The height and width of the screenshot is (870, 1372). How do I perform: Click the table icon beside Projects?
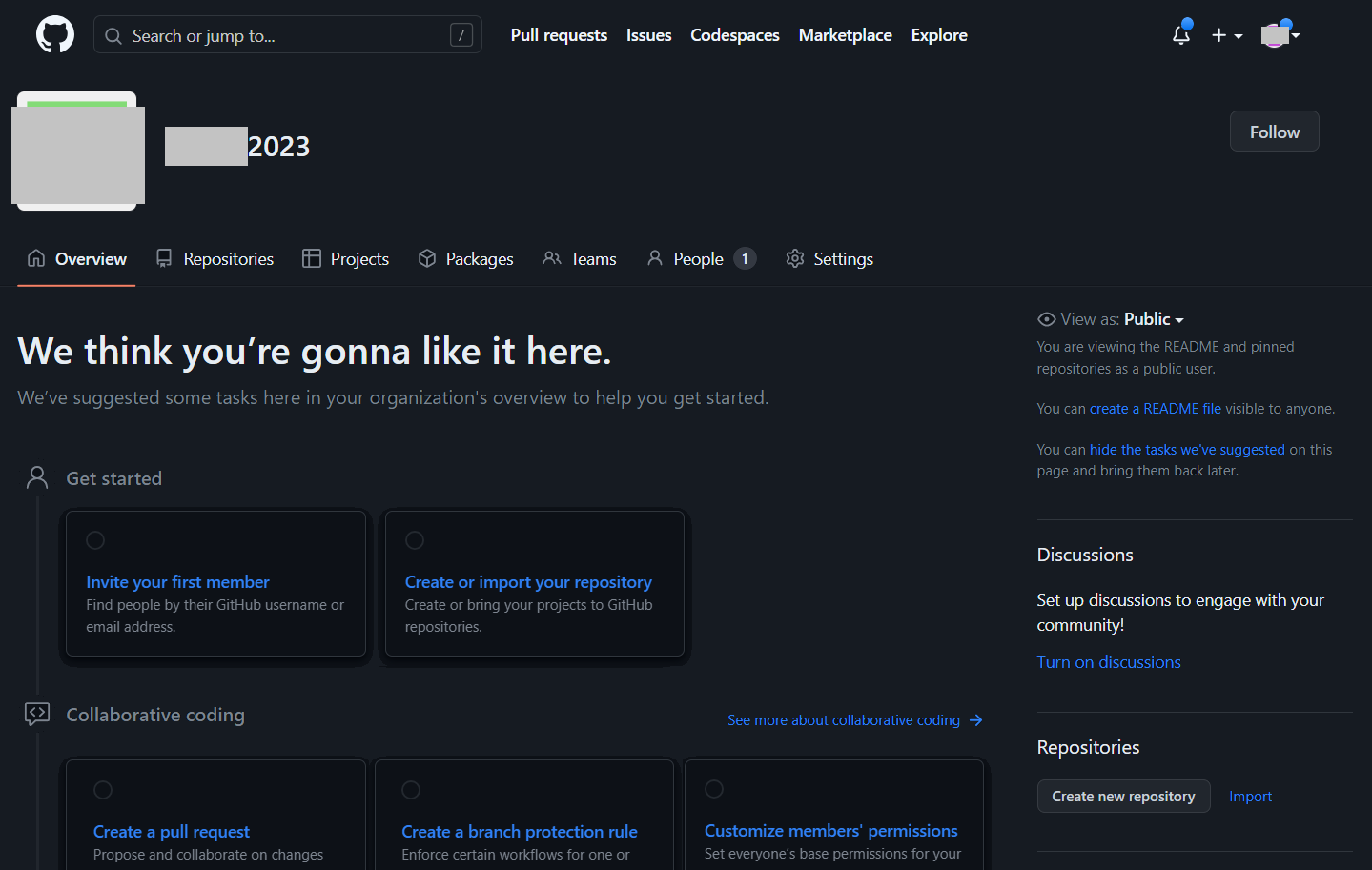(x=312, y=258)
